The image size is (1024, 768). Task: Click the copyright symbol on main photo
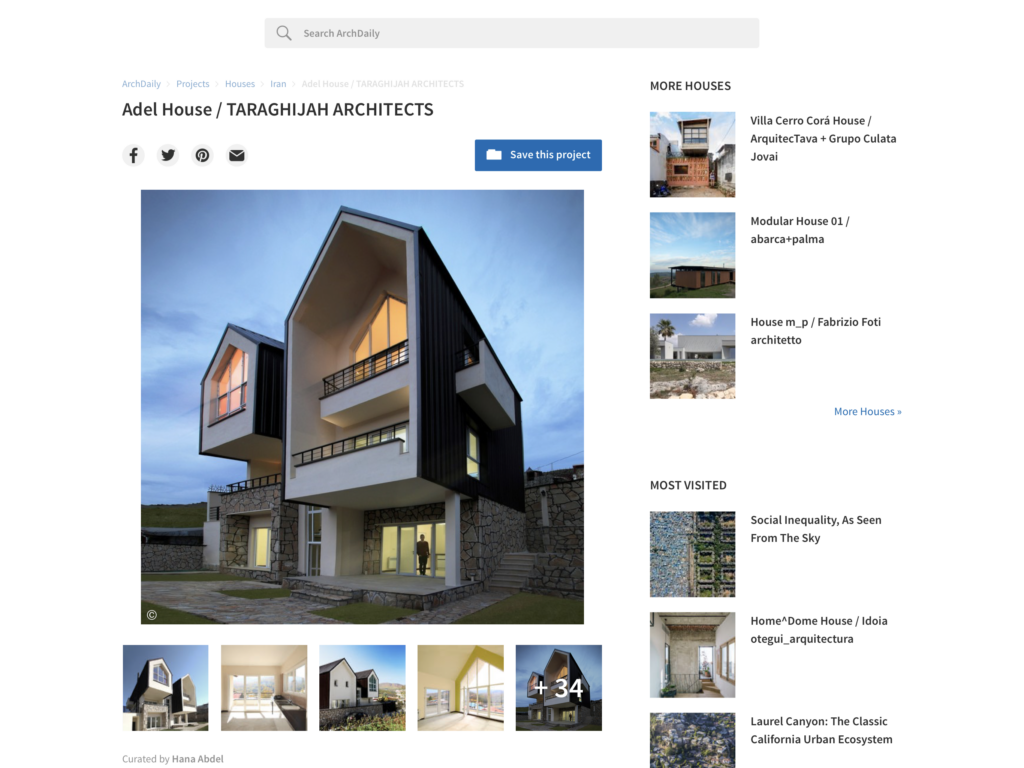(152, 615)
